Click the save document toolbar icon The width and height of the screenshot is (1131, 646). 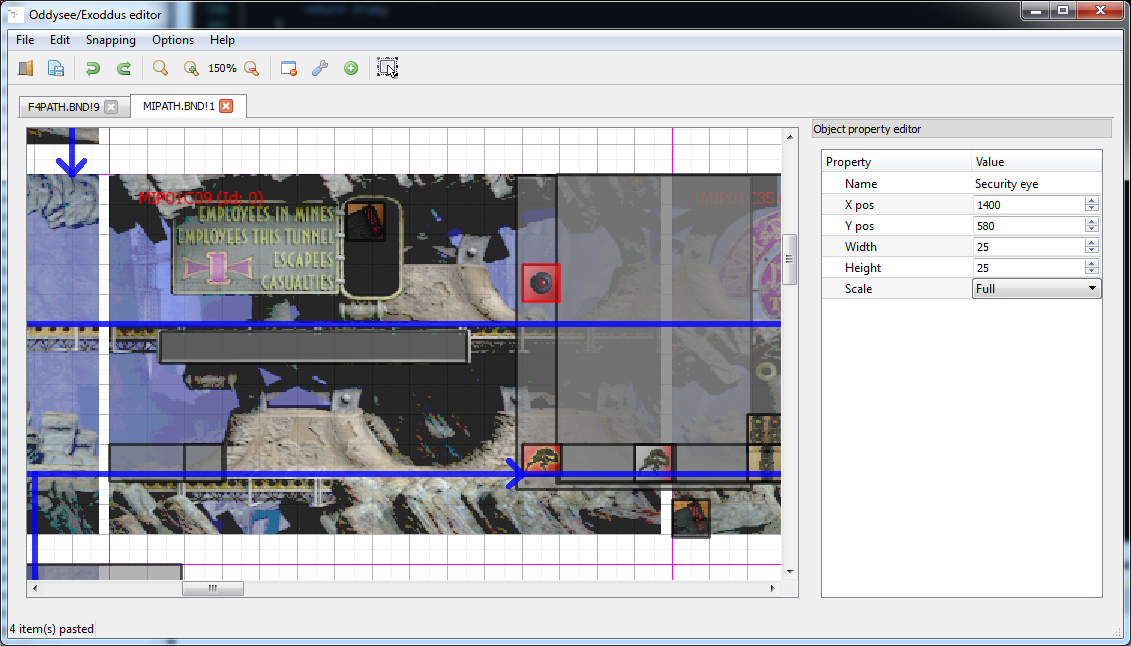[x=57, y=68]
